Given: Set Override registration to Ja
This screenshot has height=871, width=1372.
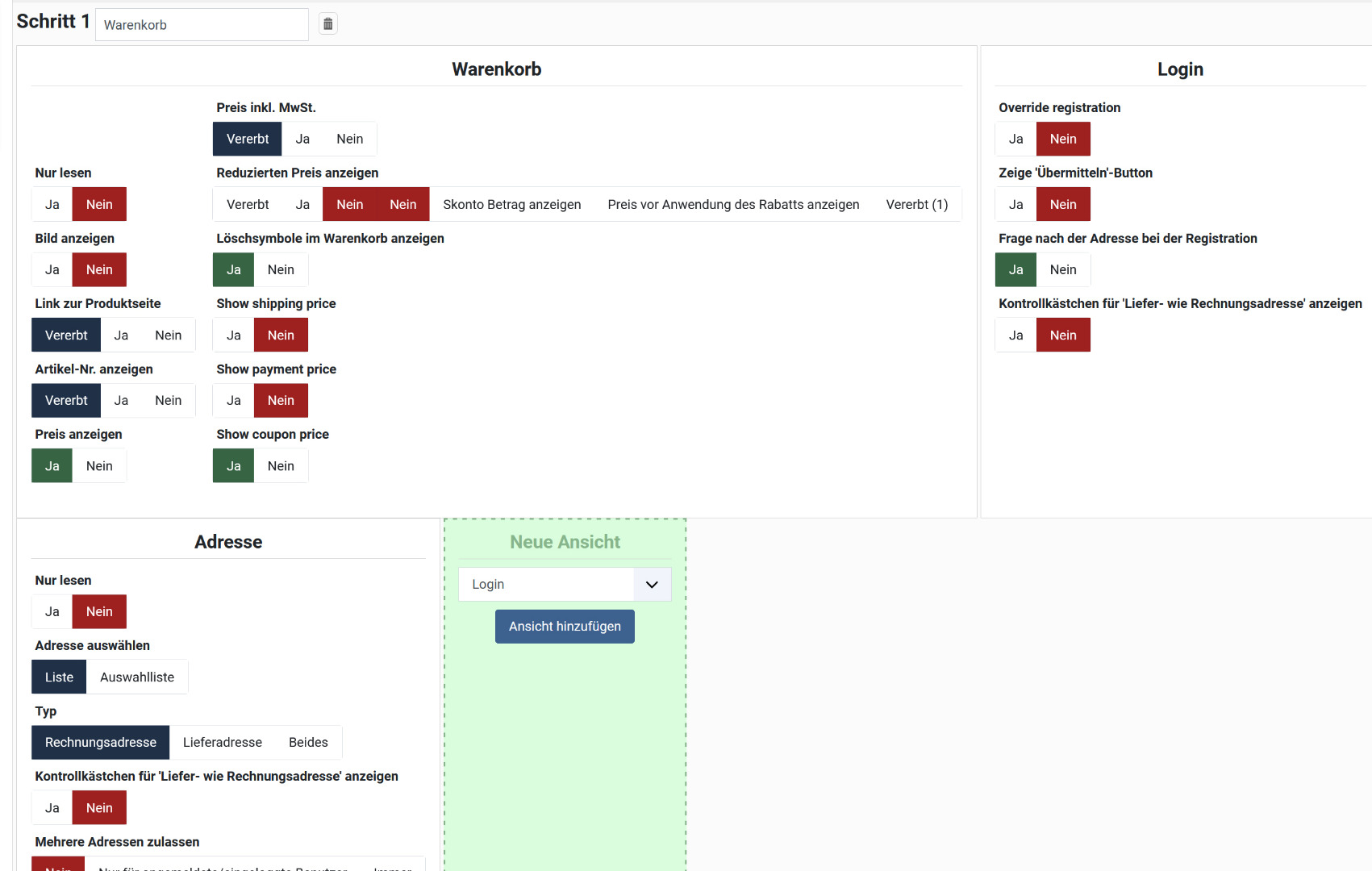Looking at the screenshot, I should 1015,140.
